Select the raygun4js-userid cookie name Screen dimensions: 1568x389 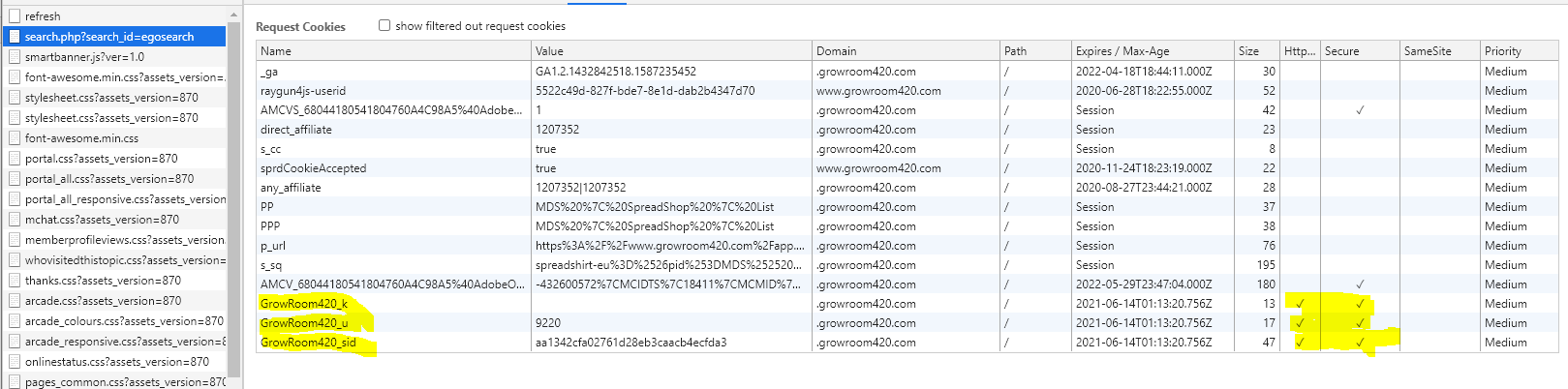tap(303, 91)
